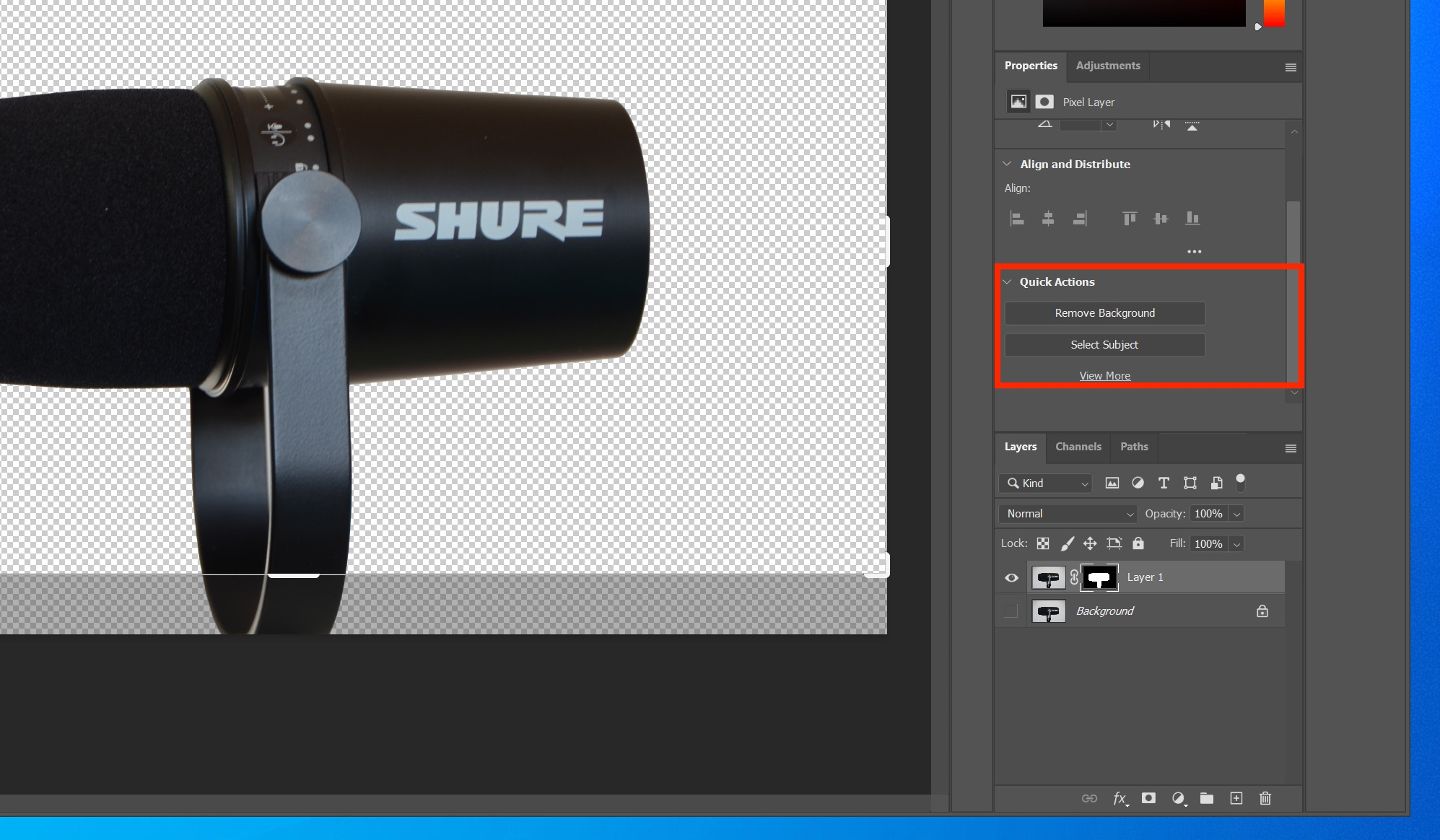
Task: Toggle lock image pixels brush icon
Action: [1068, 543]
